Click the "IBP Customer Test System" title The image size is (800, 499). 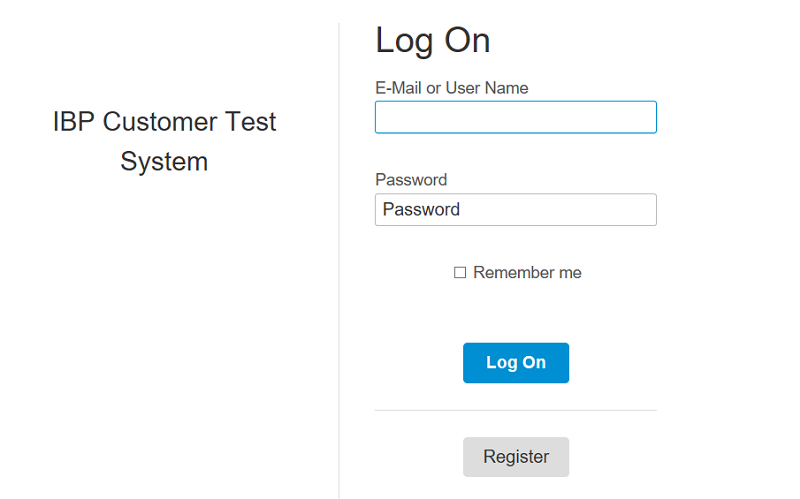click(x=164, y=141)
